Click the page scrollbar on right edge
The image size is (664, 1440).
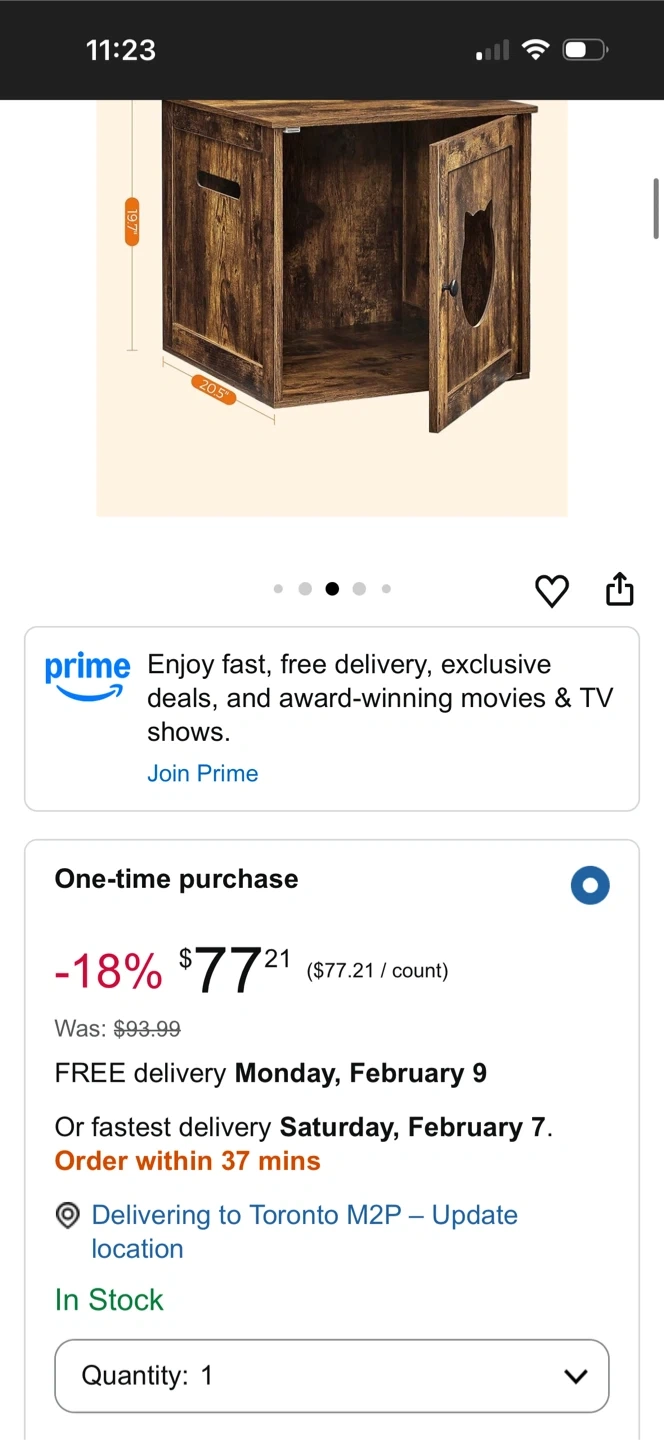point(656,208)
